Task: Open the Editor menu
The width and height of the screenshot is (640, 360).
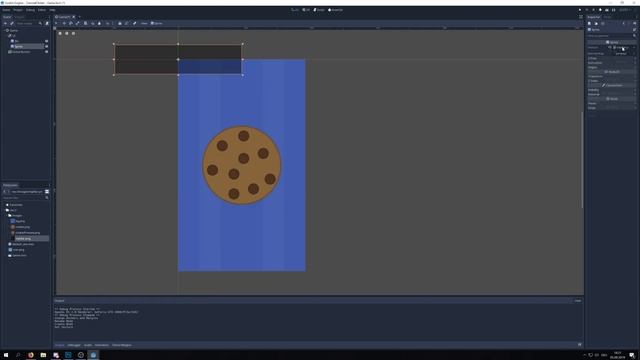Action: click(42, 10)
